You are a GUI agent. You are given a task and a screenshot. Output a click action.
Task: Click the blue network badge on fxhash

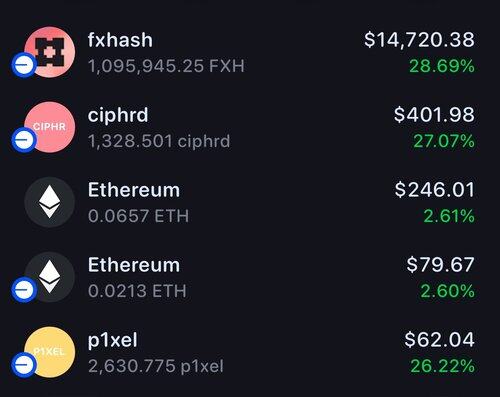(24, 65)
